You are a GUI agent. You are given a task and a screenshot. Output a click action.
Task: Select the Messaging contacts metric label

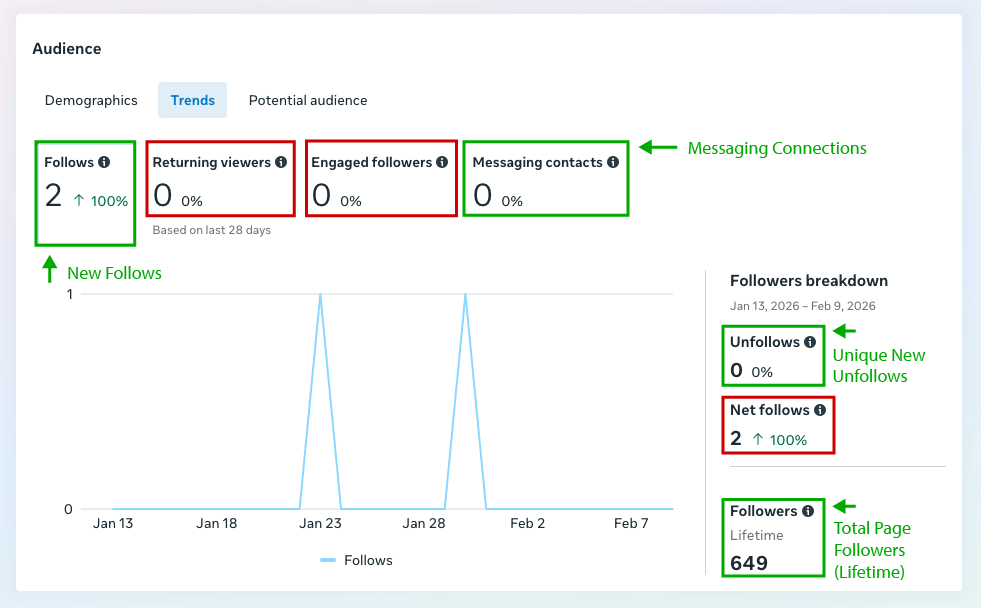coord(537,162)
